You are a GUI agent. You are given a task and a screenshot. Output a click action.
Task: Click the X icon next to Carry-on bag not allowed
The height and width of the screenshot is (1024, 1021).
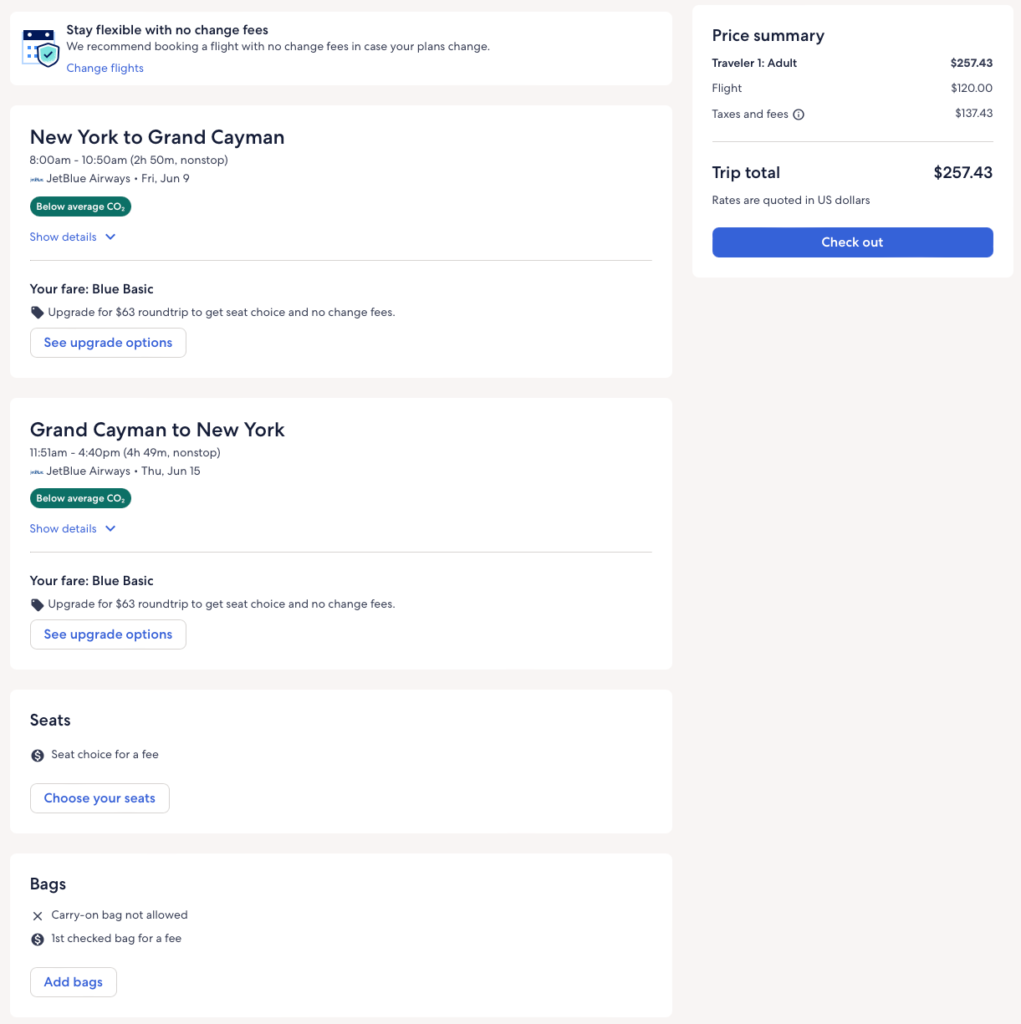coord(38,916)
